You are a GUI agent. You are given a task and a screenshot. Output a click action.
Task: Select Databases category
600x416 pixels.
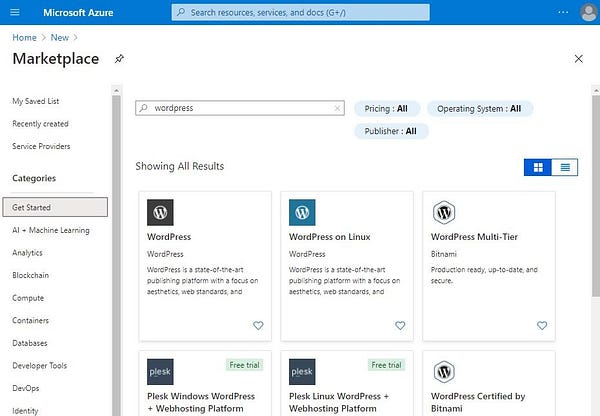tap(29, 343)
